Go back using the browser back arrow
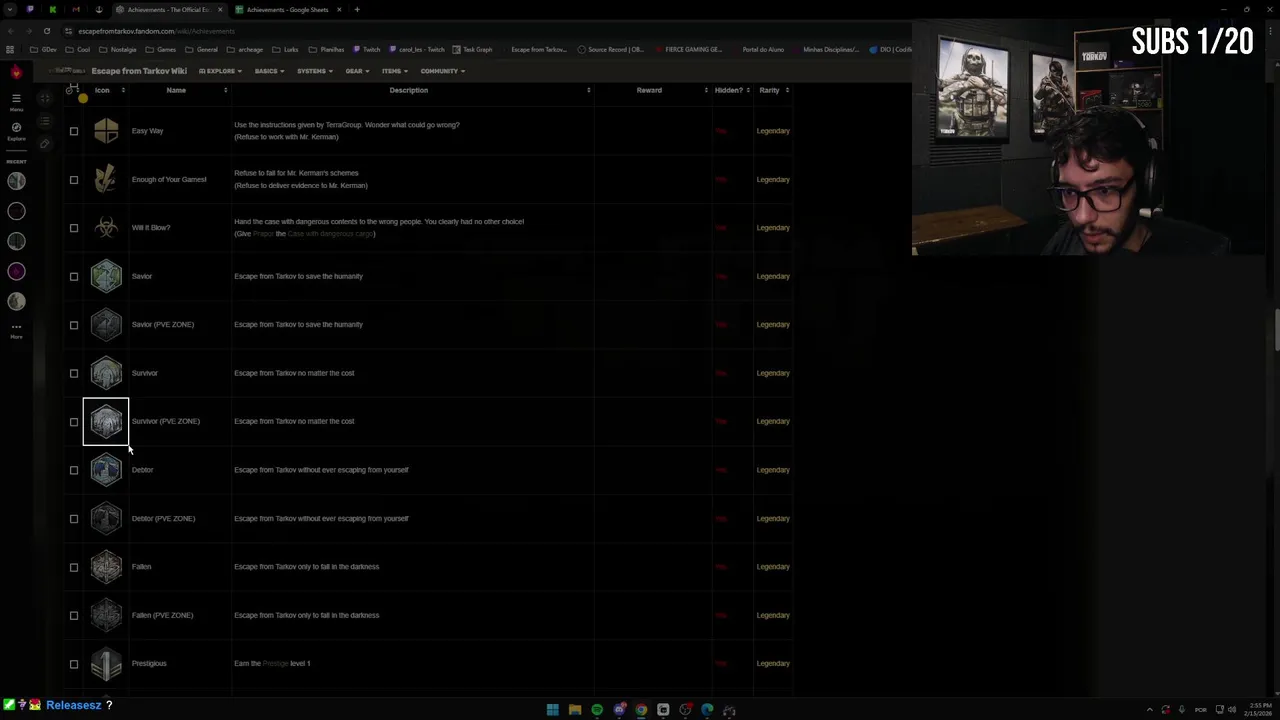Image resolution: width=1280 pixels, height=720 pixels. click(10, 31)
